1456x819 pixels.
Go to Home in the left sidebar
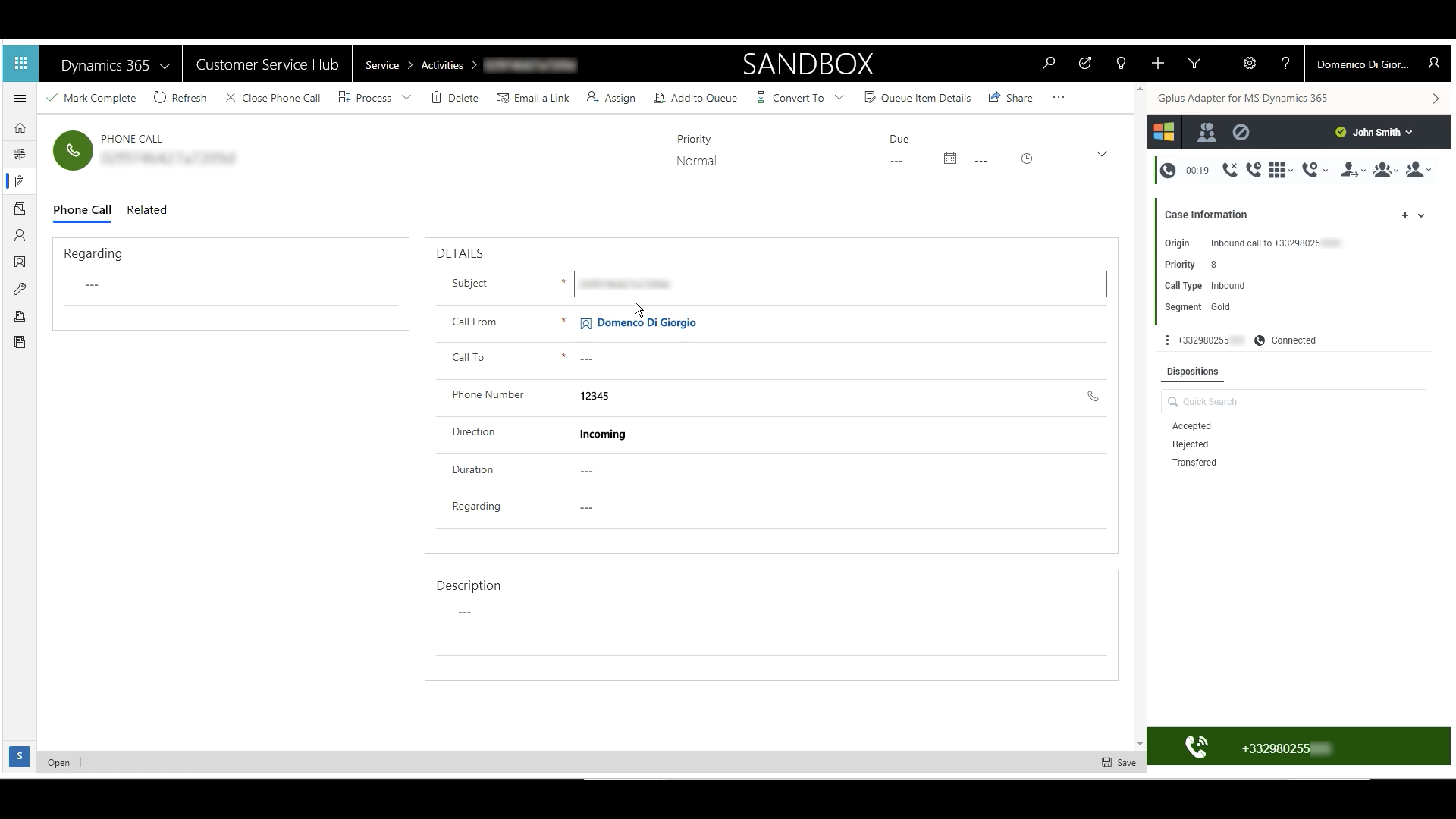(20, 127)
